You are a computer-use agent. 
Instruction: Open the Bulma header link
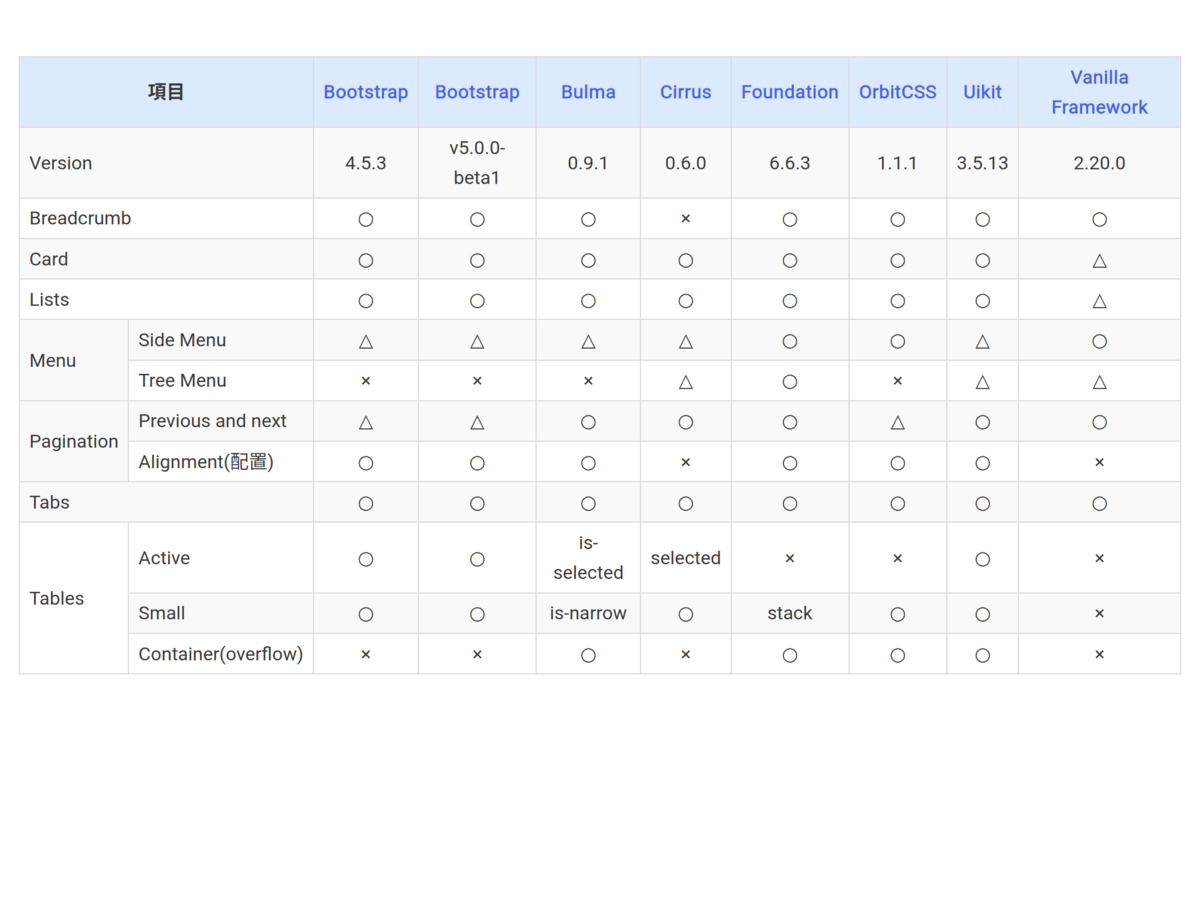[x=588, y=92]
